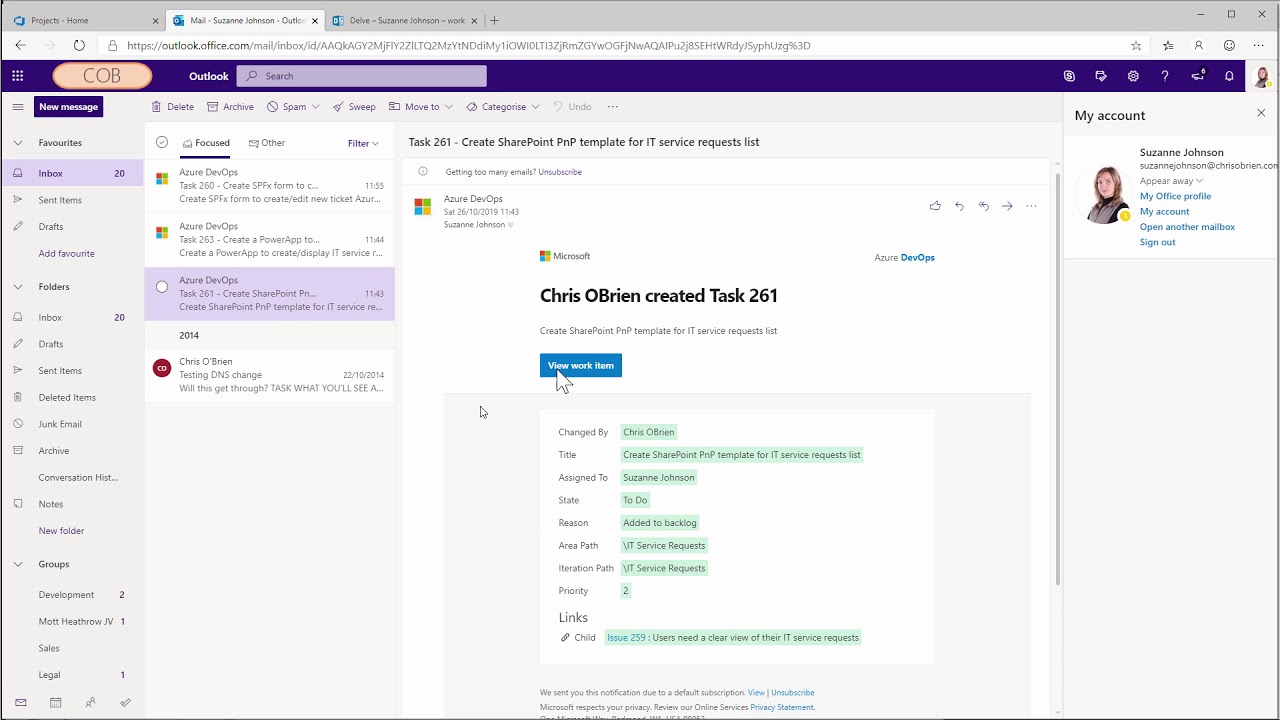Image resolution: width=1280 pixels, height=720 pixels.
Task: Open the Settings gear in Outlook header
Action: [1133, 76]
